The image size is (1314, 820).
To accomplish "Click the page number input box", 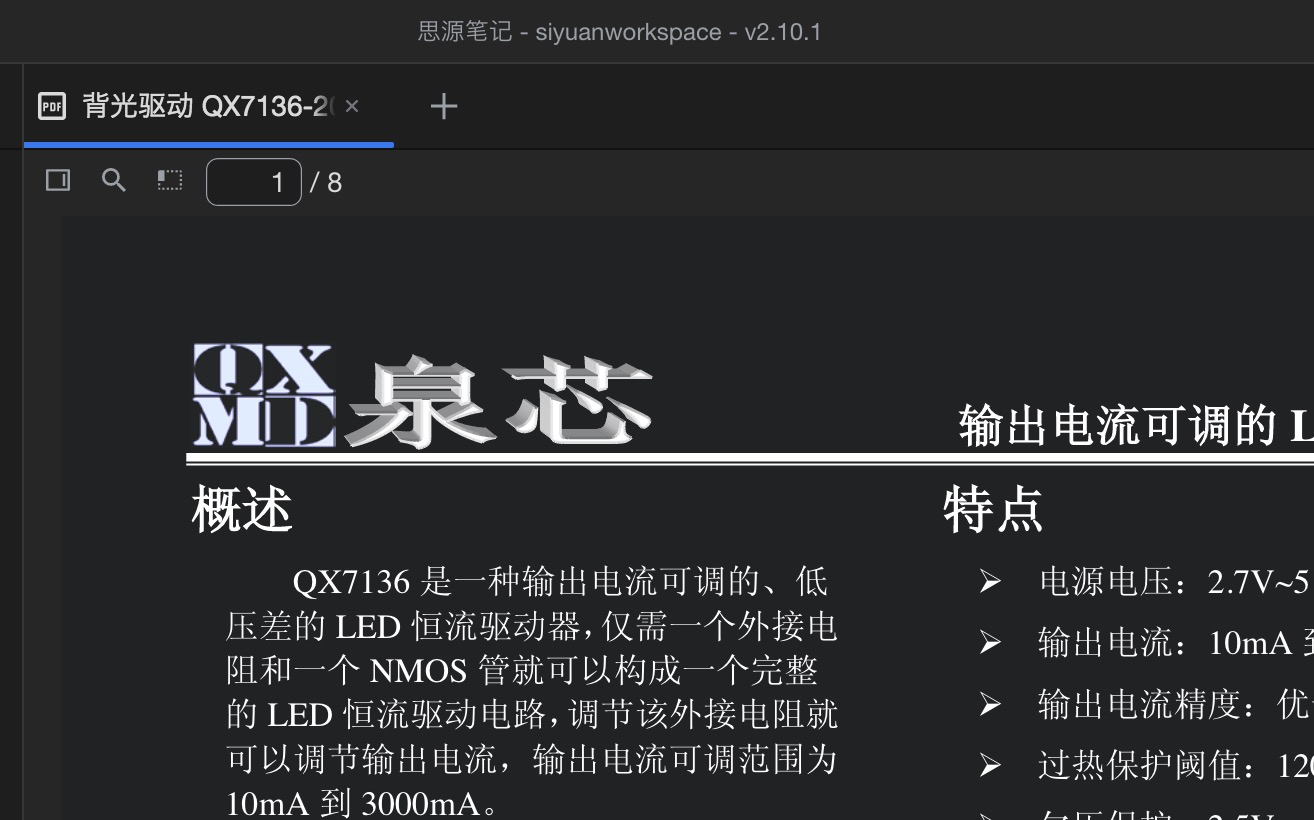I will (x=254, y=182).
